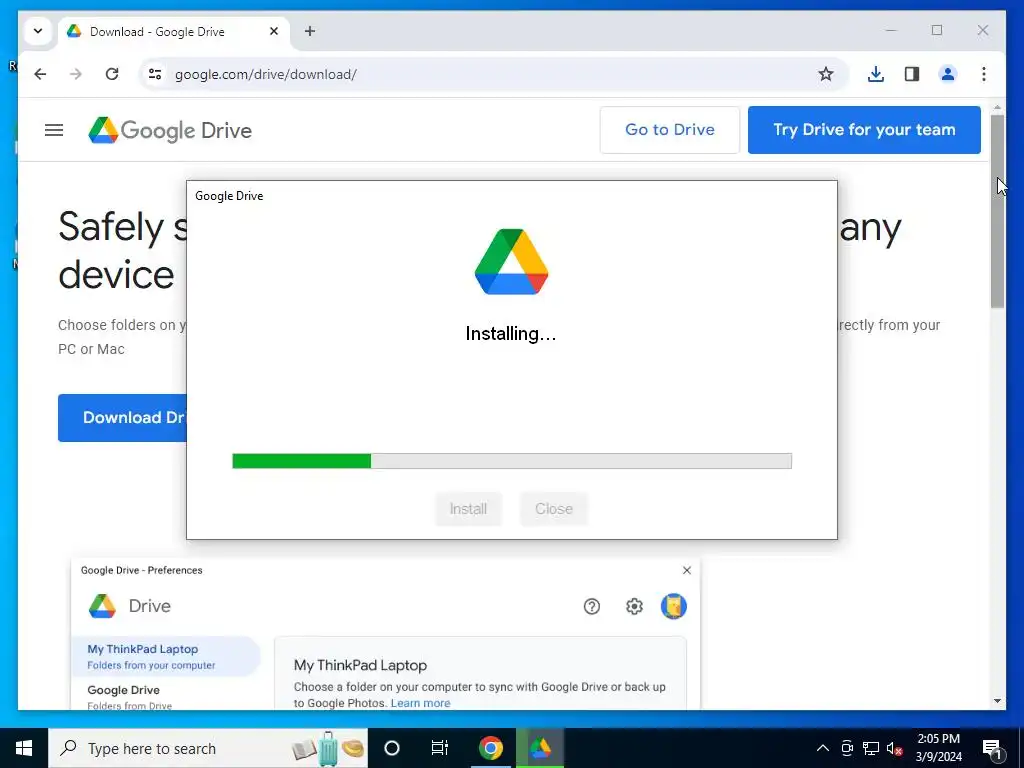1024x768 pixels.
Task: Open Task View on taskbar
Action: pyautogui.click(x=440, y=748)
